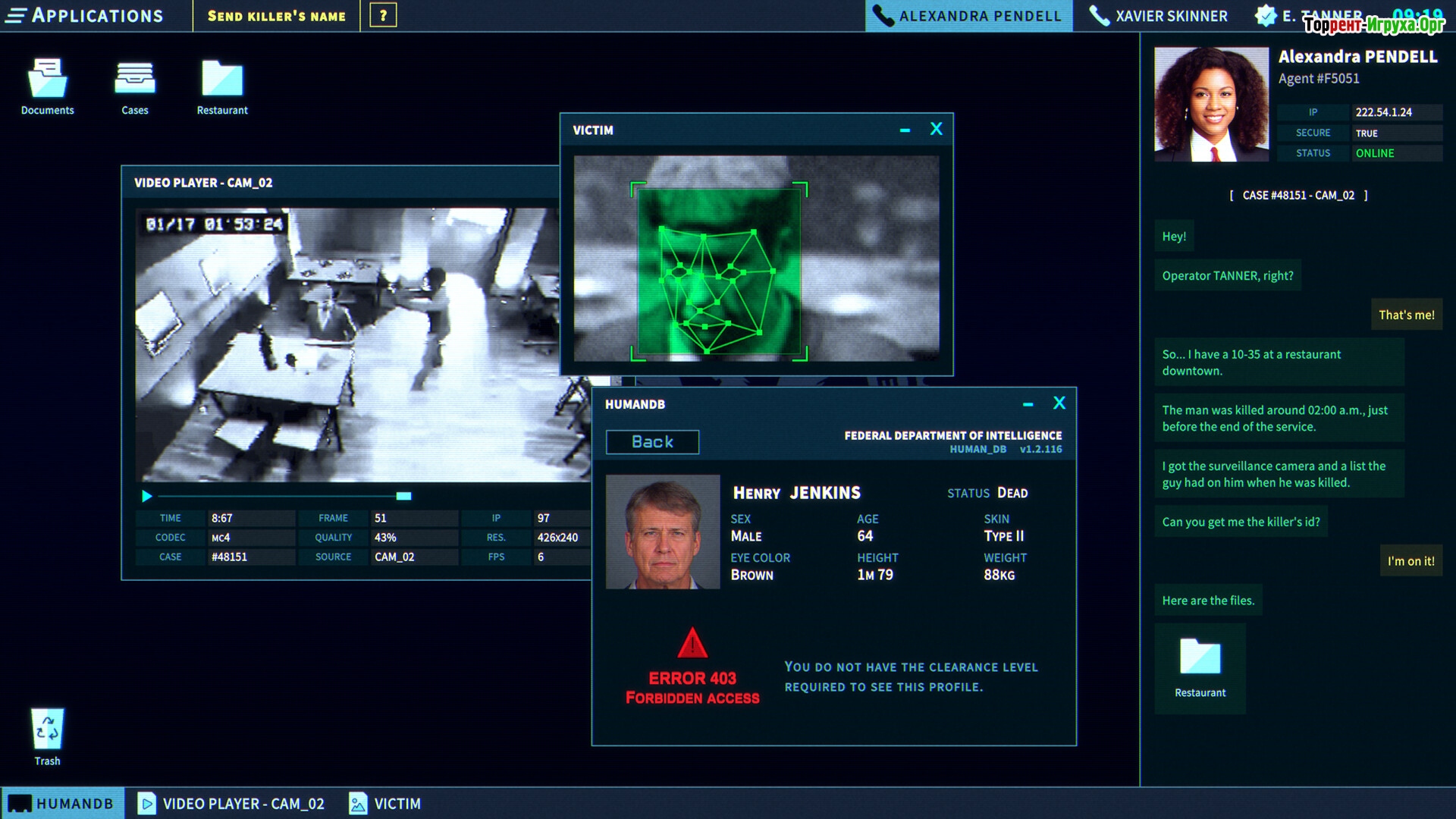
Task: Switch to Alexandra Pendell call tab
Action: click(968, 16)
